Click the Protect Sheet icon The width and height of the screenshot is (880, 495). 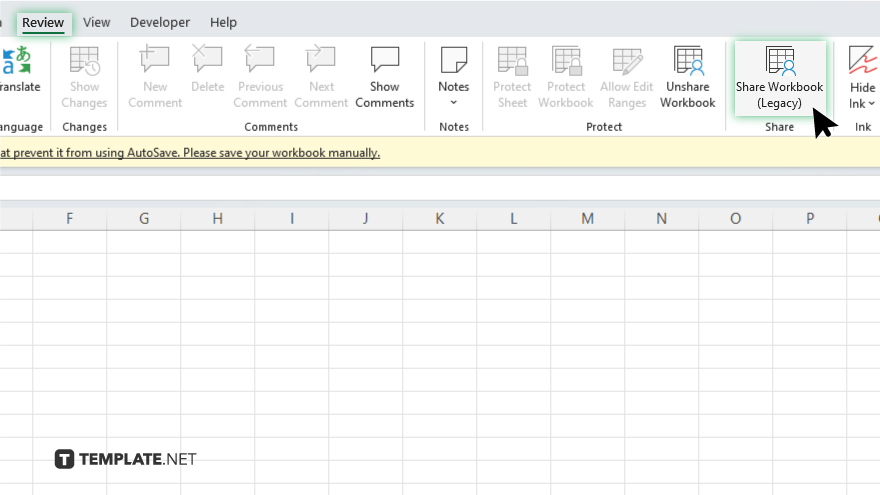coord(512,62)
